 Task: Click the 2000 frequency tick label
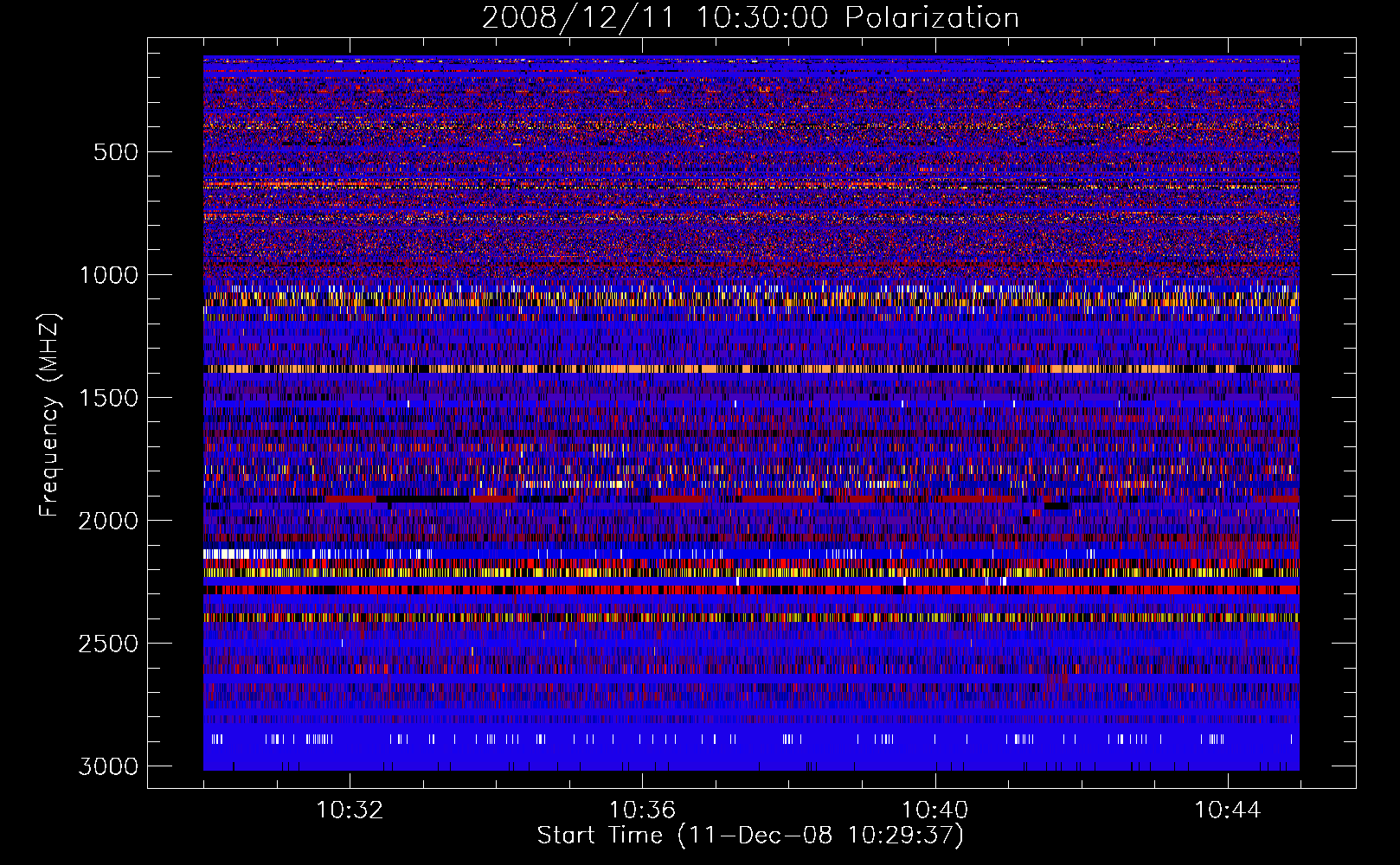(x=109, y=521)
